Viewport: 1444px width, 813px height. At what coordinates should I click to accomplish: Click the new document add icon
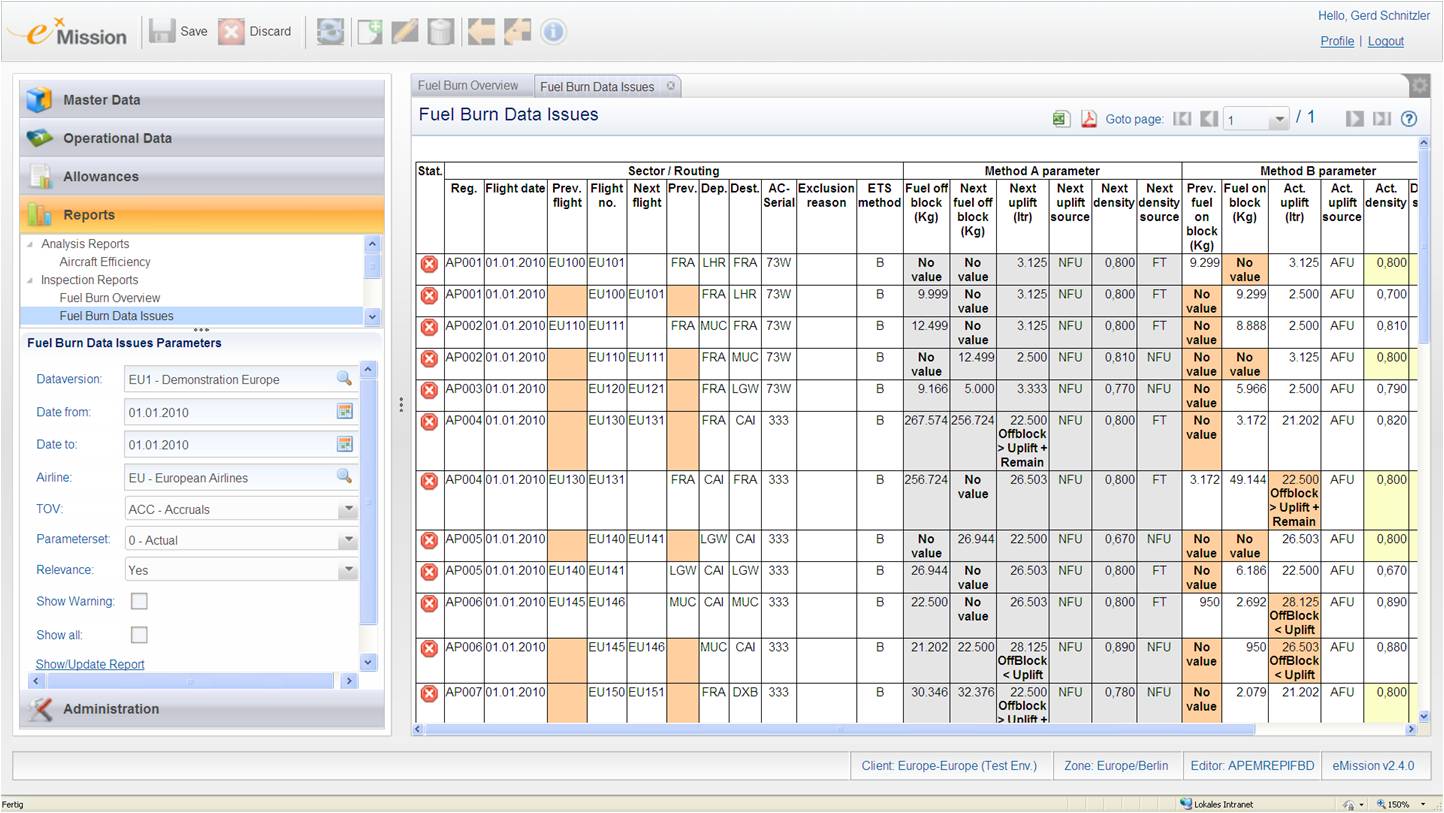coord(369,32)
